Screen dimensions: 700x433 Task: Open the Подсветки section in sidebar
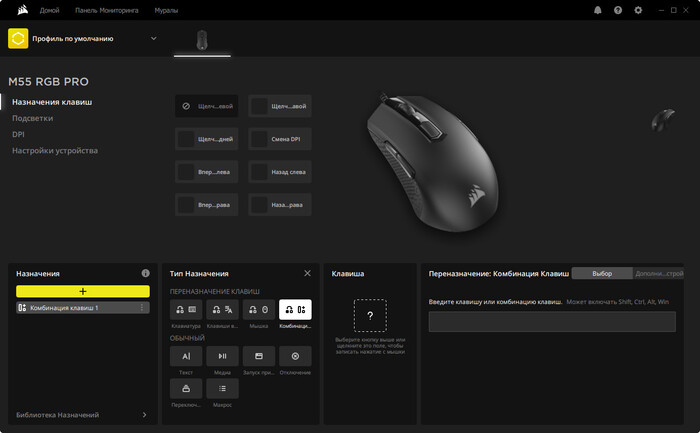[33, 118]
